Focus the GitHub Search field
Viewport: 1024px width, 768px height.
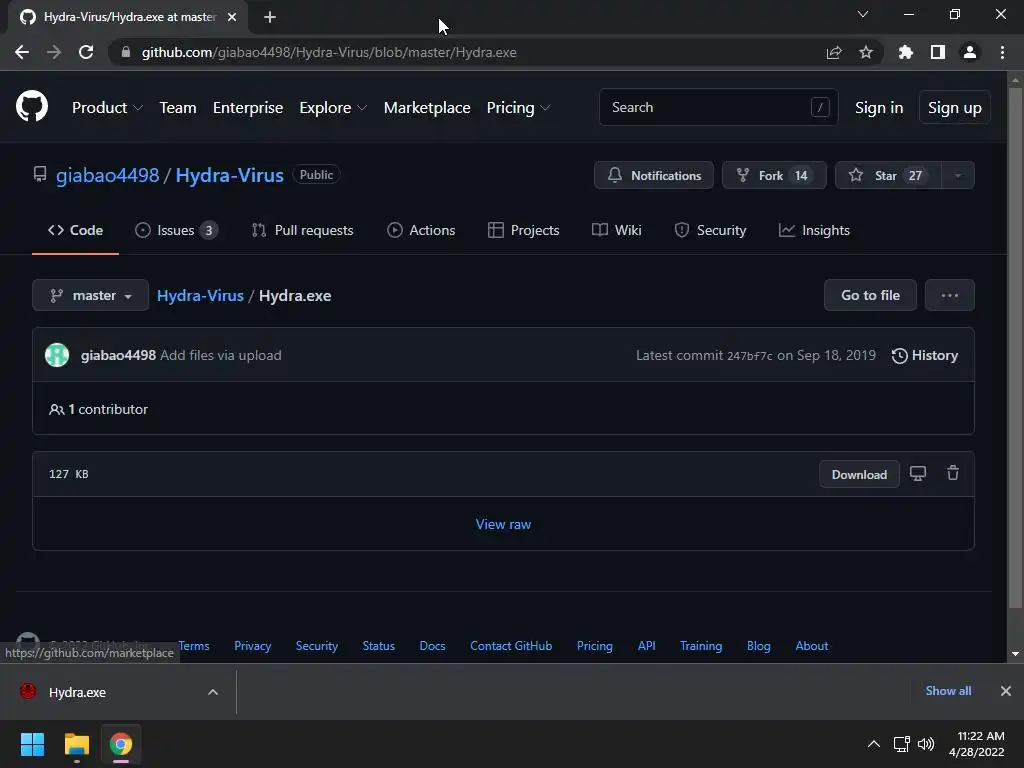pos(718,107)
